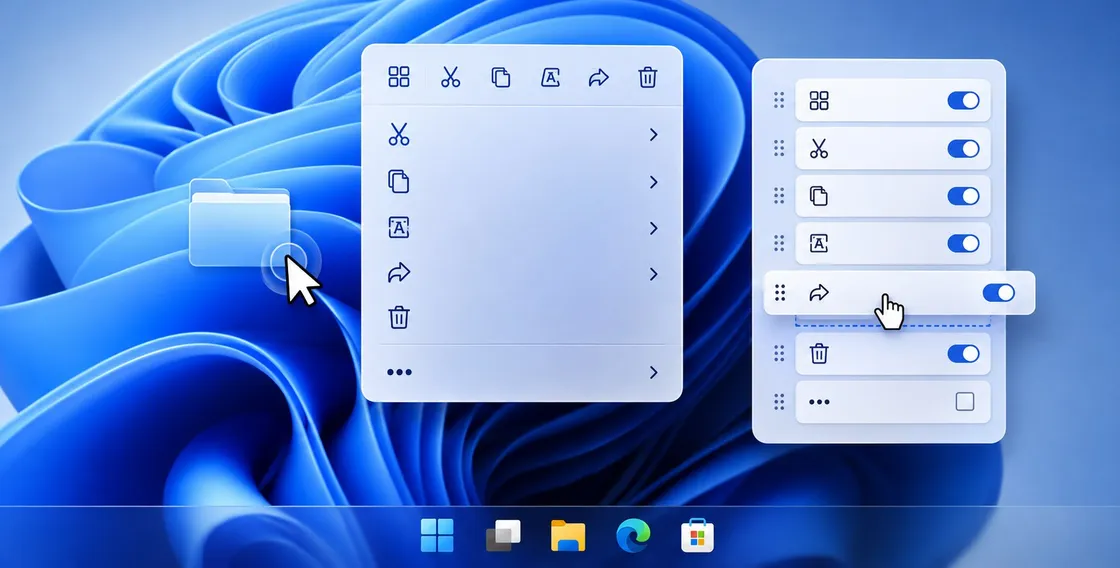This screenshot has height=568, width=1120.
Task: Select the Copy entry in the menu list
Action: (522, 181)
